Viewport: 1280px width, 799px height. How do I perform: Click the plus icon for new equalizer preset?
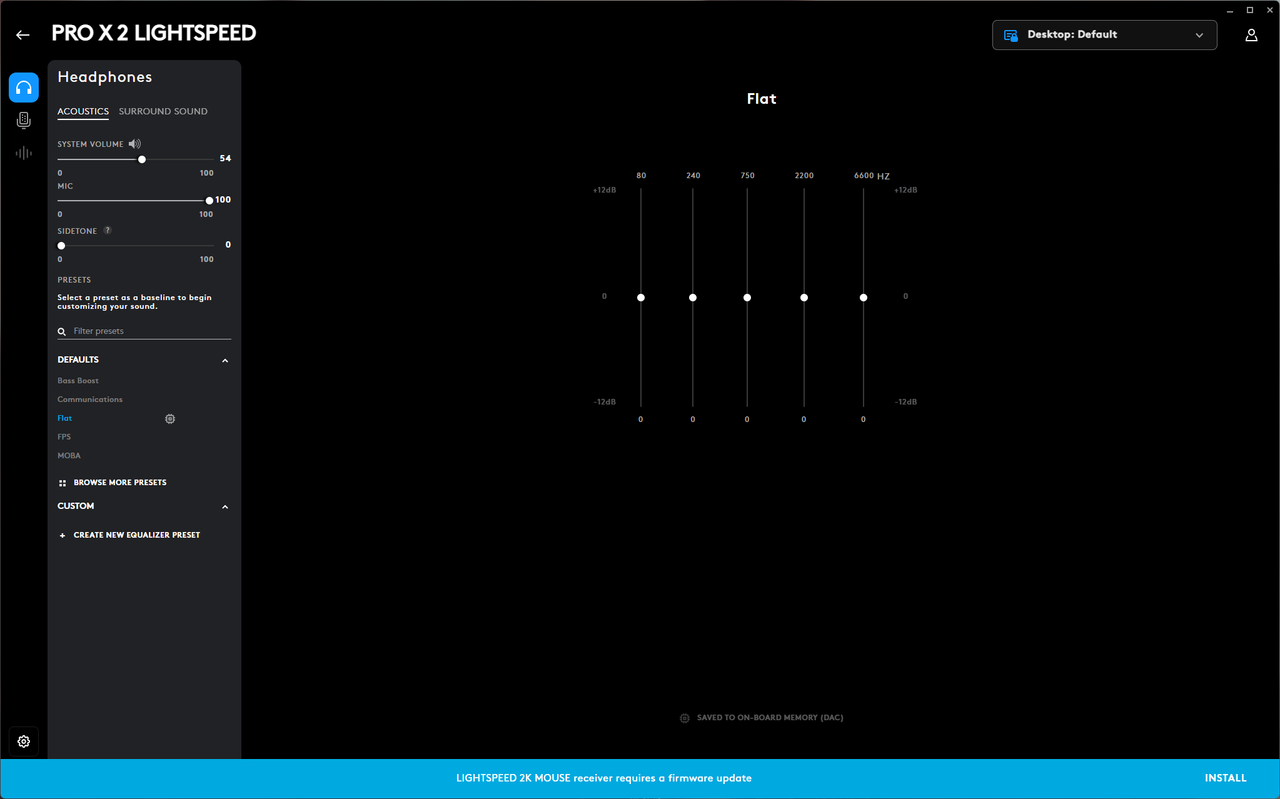point(62,535)
